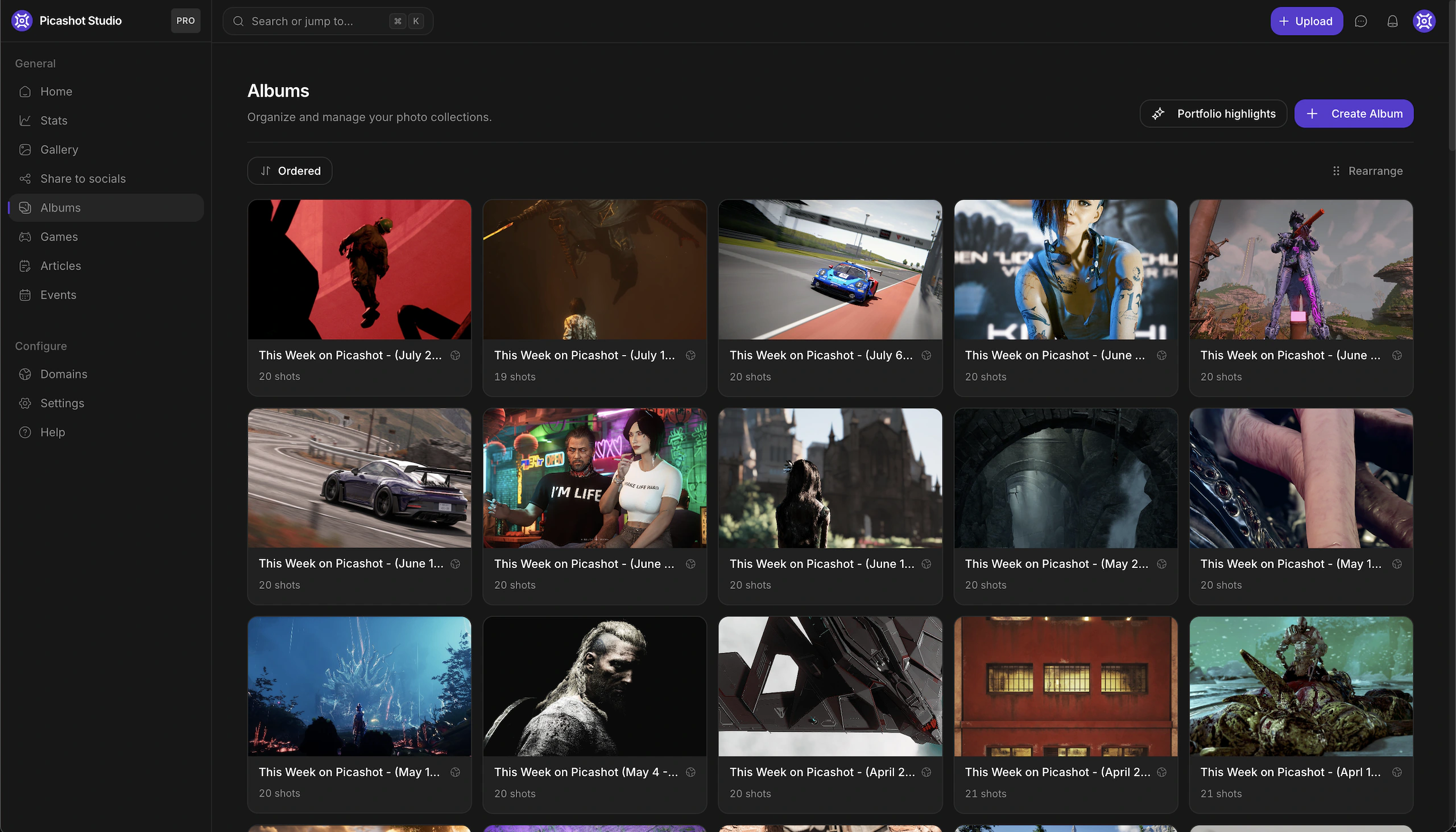Open the red falling figure album thumbnail
This screenshot has width=1456, height=832.
pyautogui.click(x=359, y=270)
